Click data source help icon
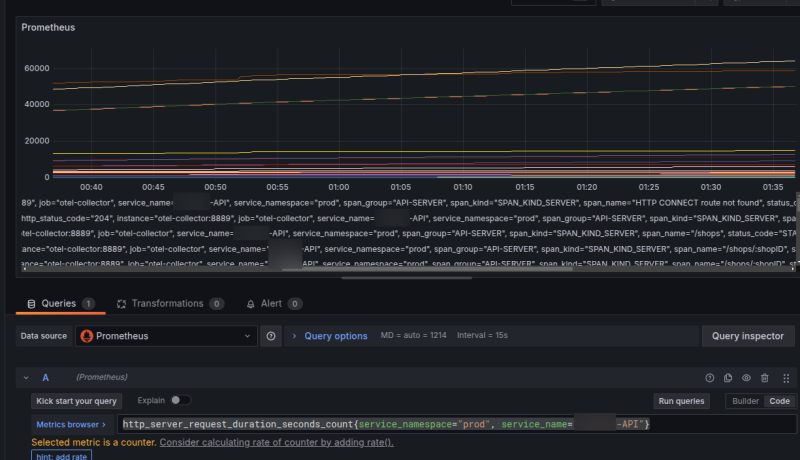Viewport: 800px width, 460px height. pos(271,336)
